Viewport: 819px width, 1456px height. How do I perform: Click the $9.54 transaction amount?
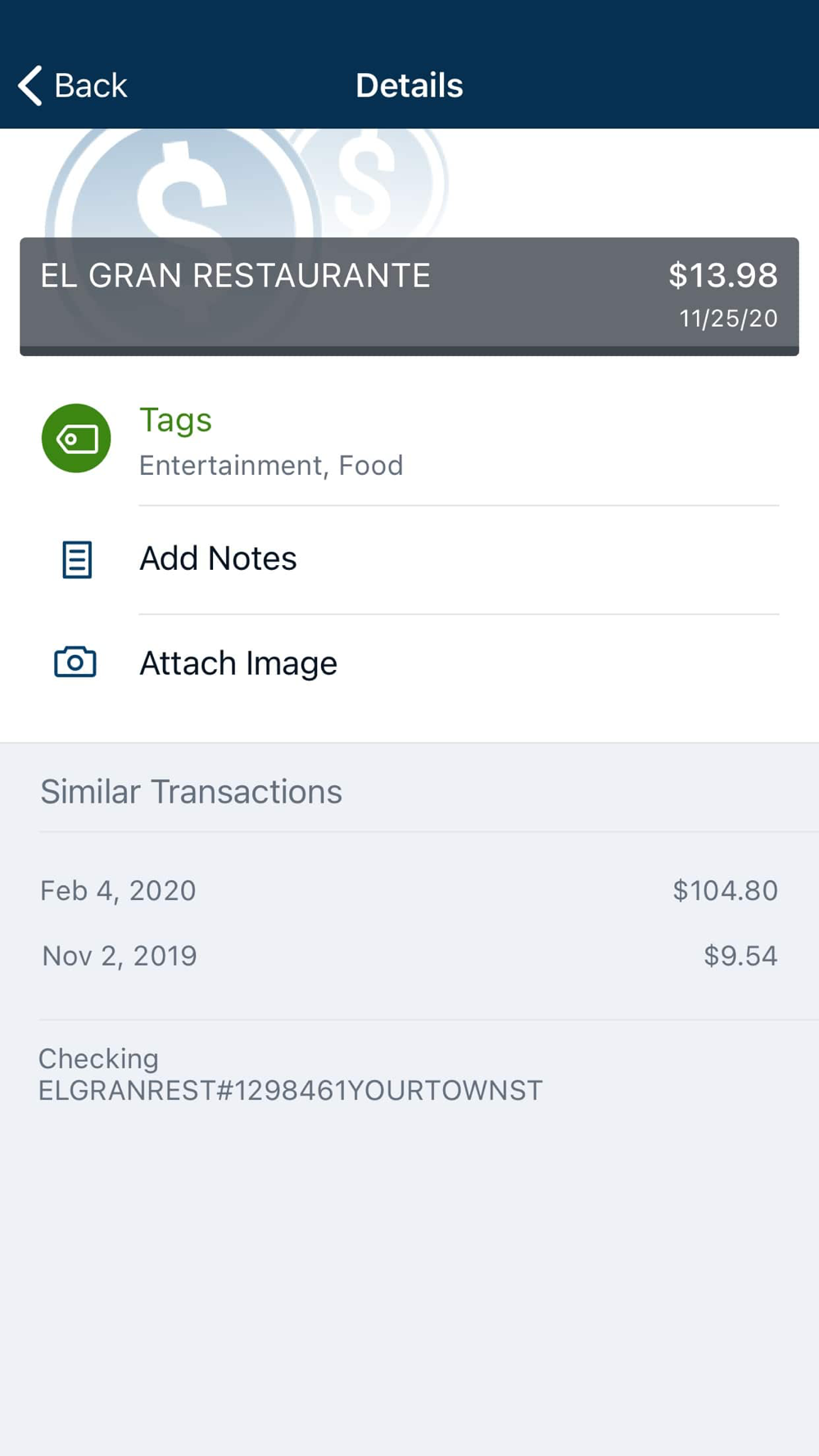tap(740, 956)
